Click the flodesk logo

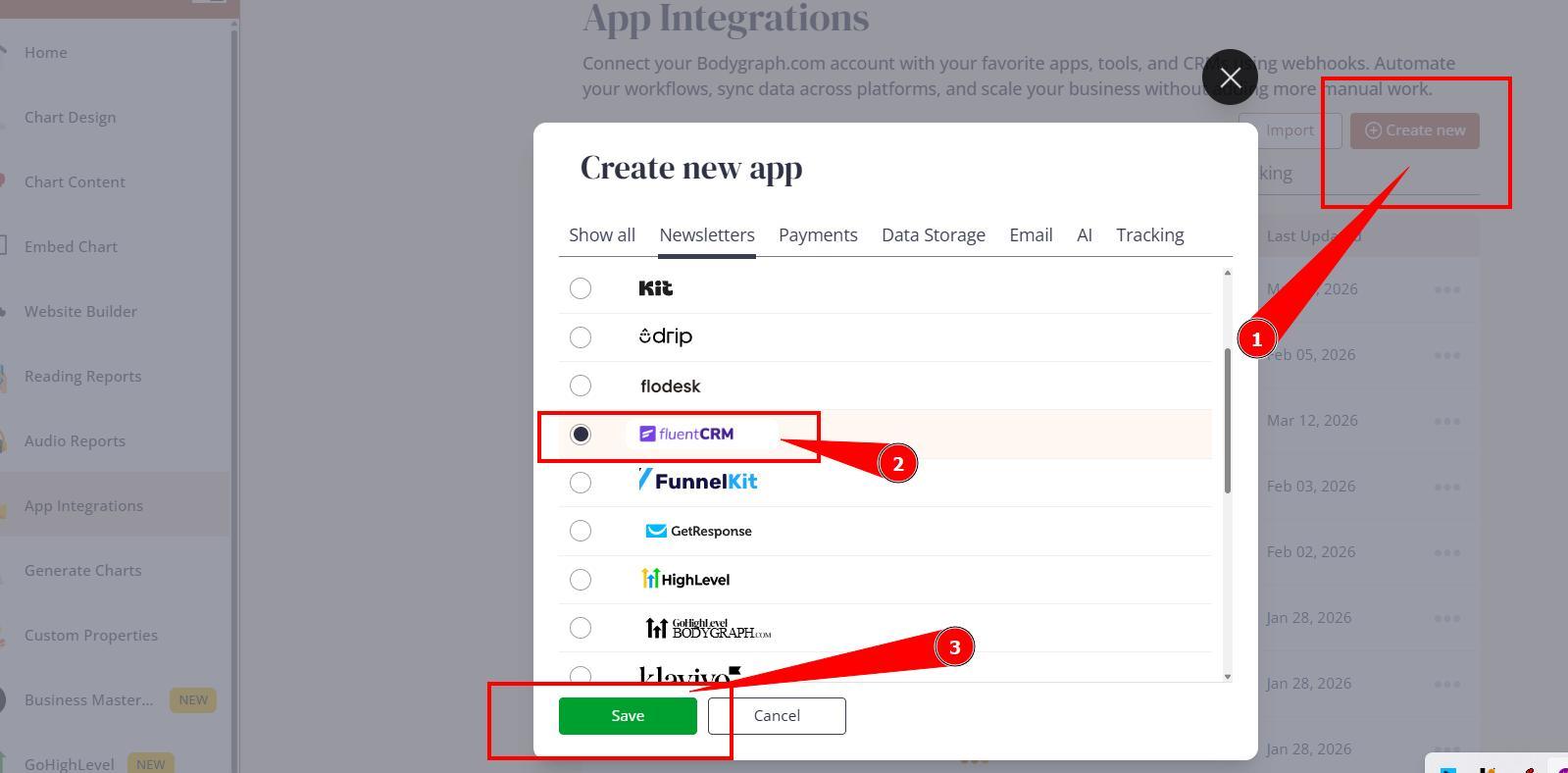point(670,386)
